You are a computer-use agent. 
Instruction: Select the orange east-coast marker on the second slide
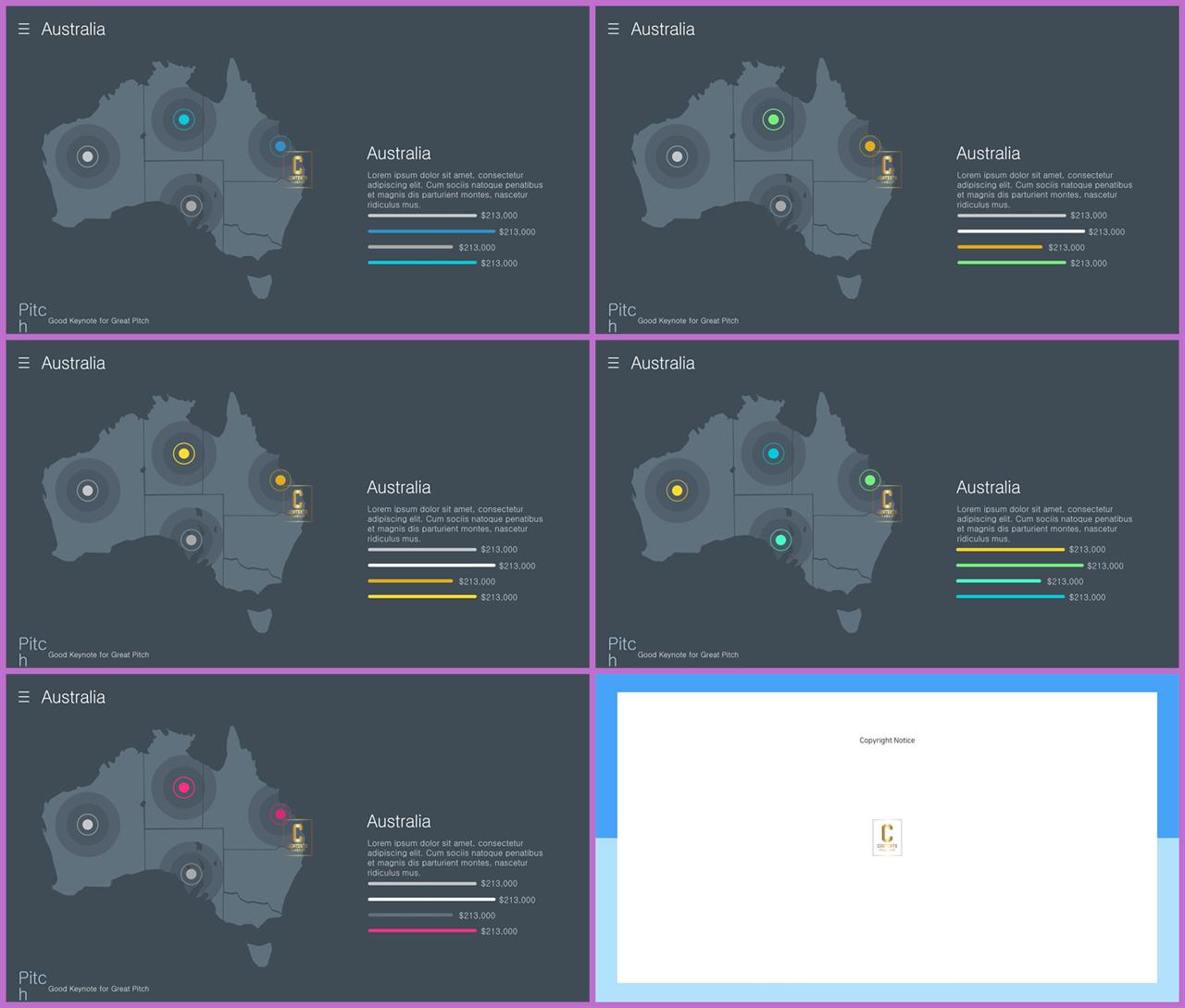tap(869, 145)
